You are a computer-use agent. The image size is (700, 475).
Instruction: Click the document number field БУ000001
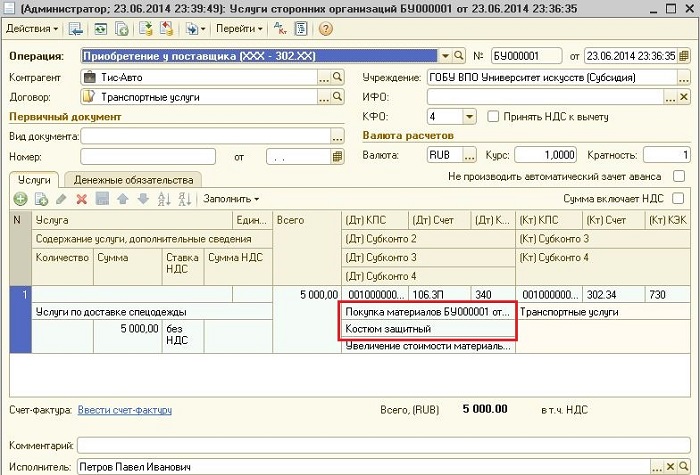pos(526,56)
